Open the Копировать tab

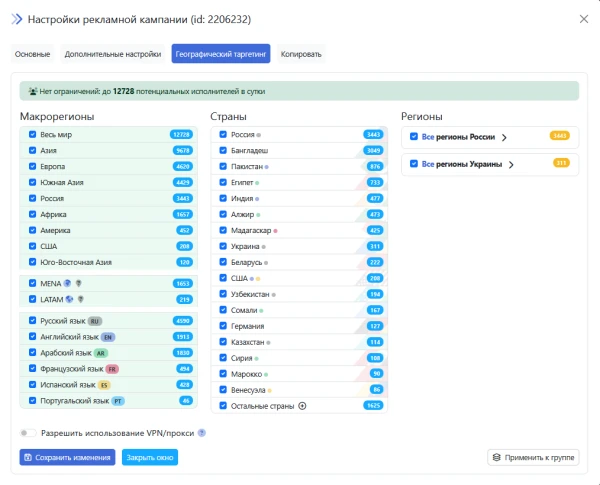click(301, 54)
